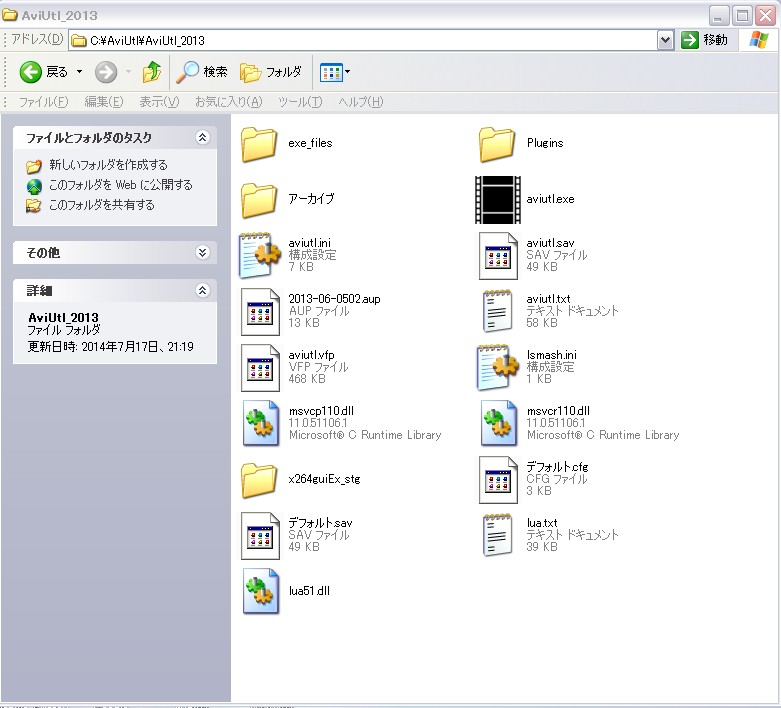Image resolution: width=781 pixels, height=708 pixels.
Task: Click the Plugins folder name
Action: point(545,143)
